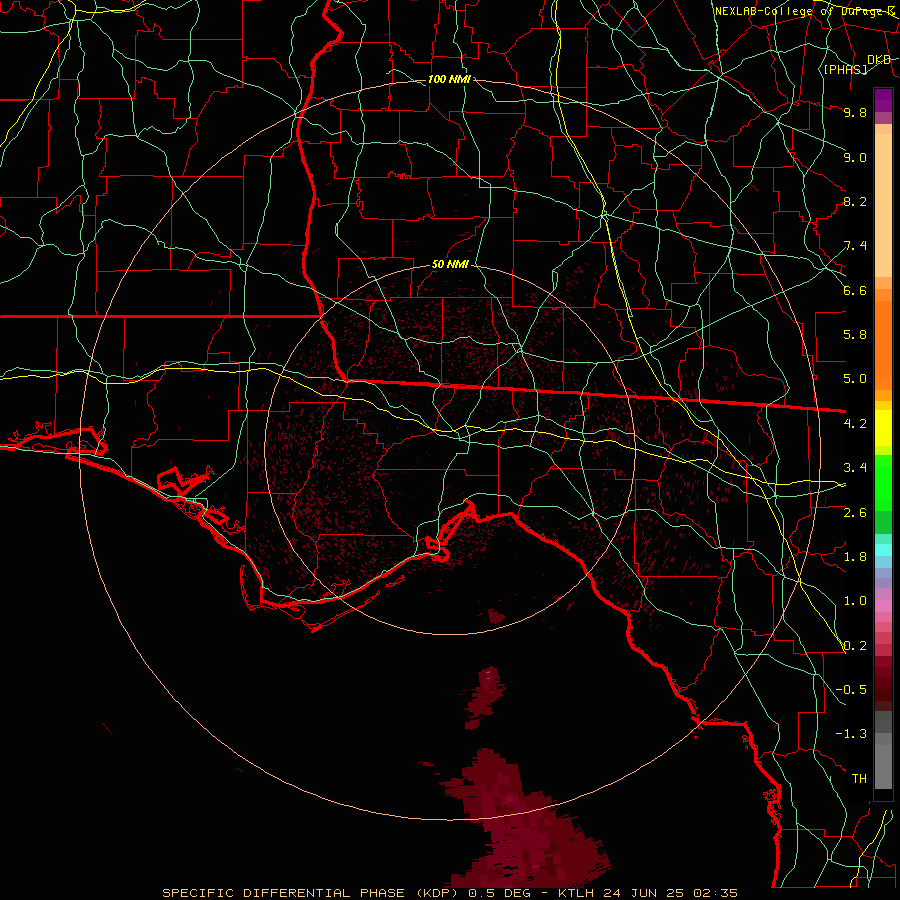The width and height of the screenshot is (900, 900).
Task: Click the TH label at the scale bottom
Action: click(x=859, y=779)
